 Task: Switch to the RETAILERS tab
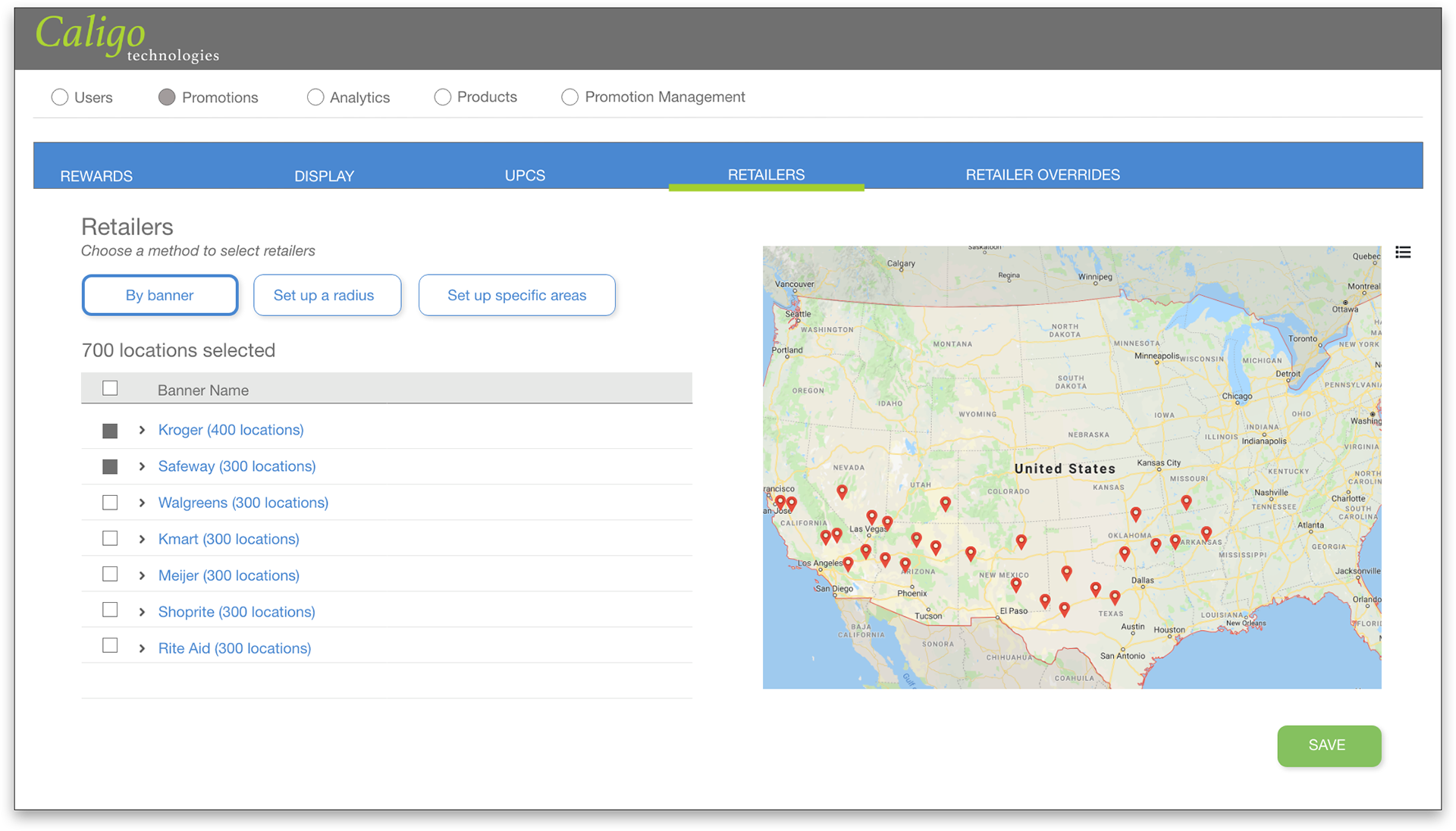click(x=766, y=174)
